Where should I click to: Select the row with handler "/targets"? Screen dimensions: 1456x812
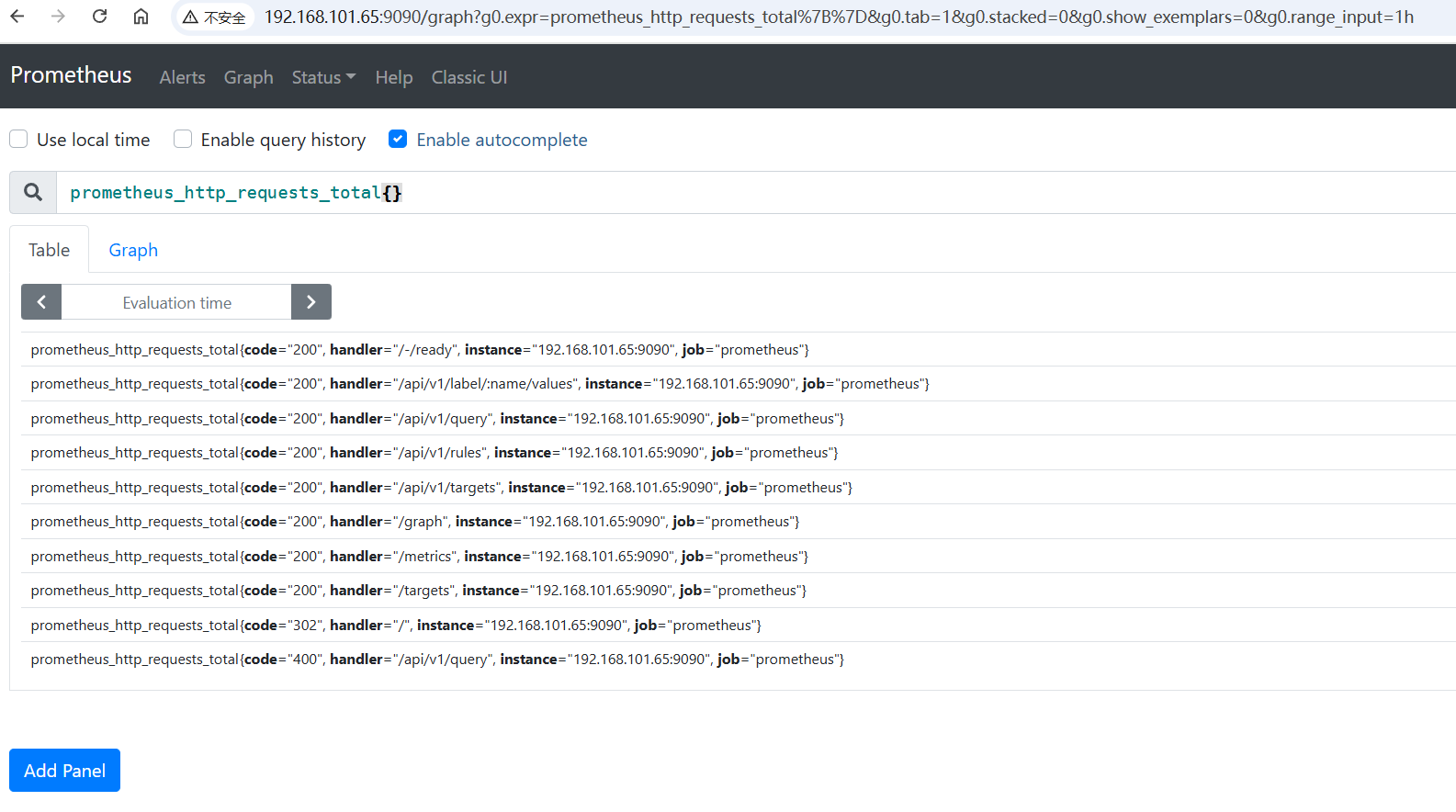coord(739,591)
